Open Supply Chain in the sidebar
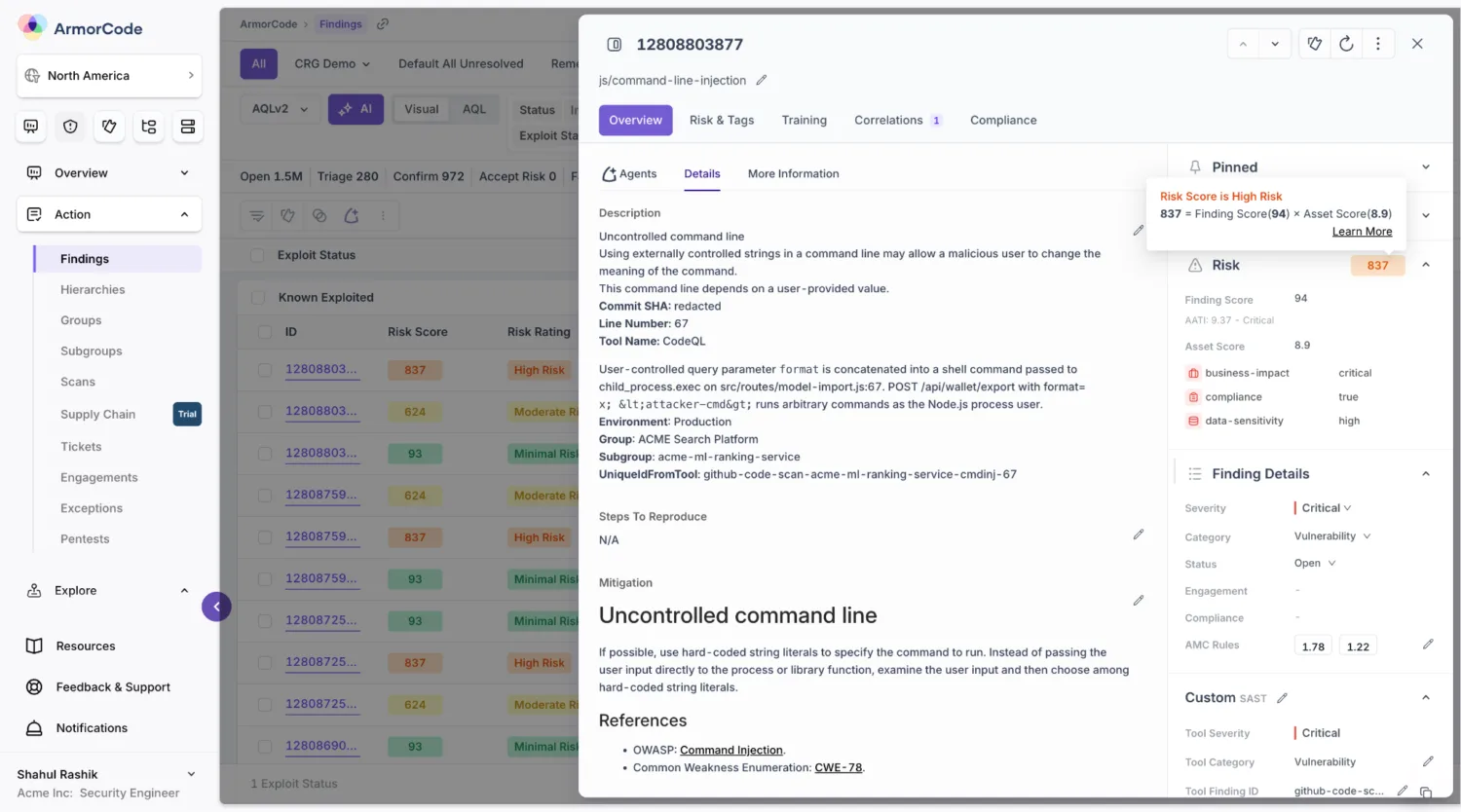 click(x=98, y=415)
